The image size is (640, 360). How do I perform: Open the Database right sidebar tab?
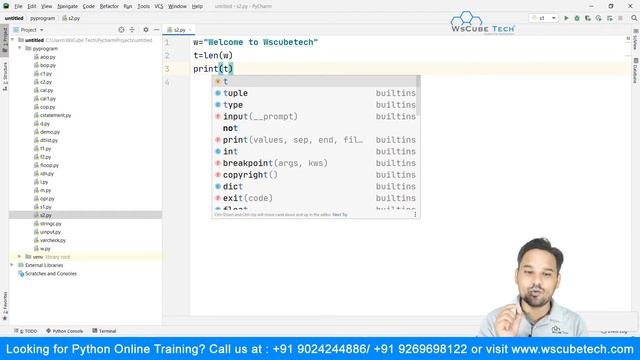pos(636,71)
